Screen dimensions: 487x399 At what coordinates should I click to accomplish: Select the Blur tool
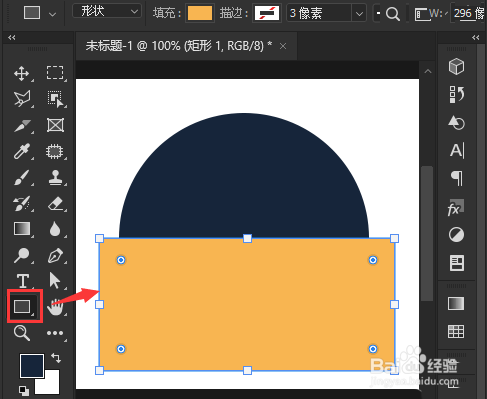(55, 229)
